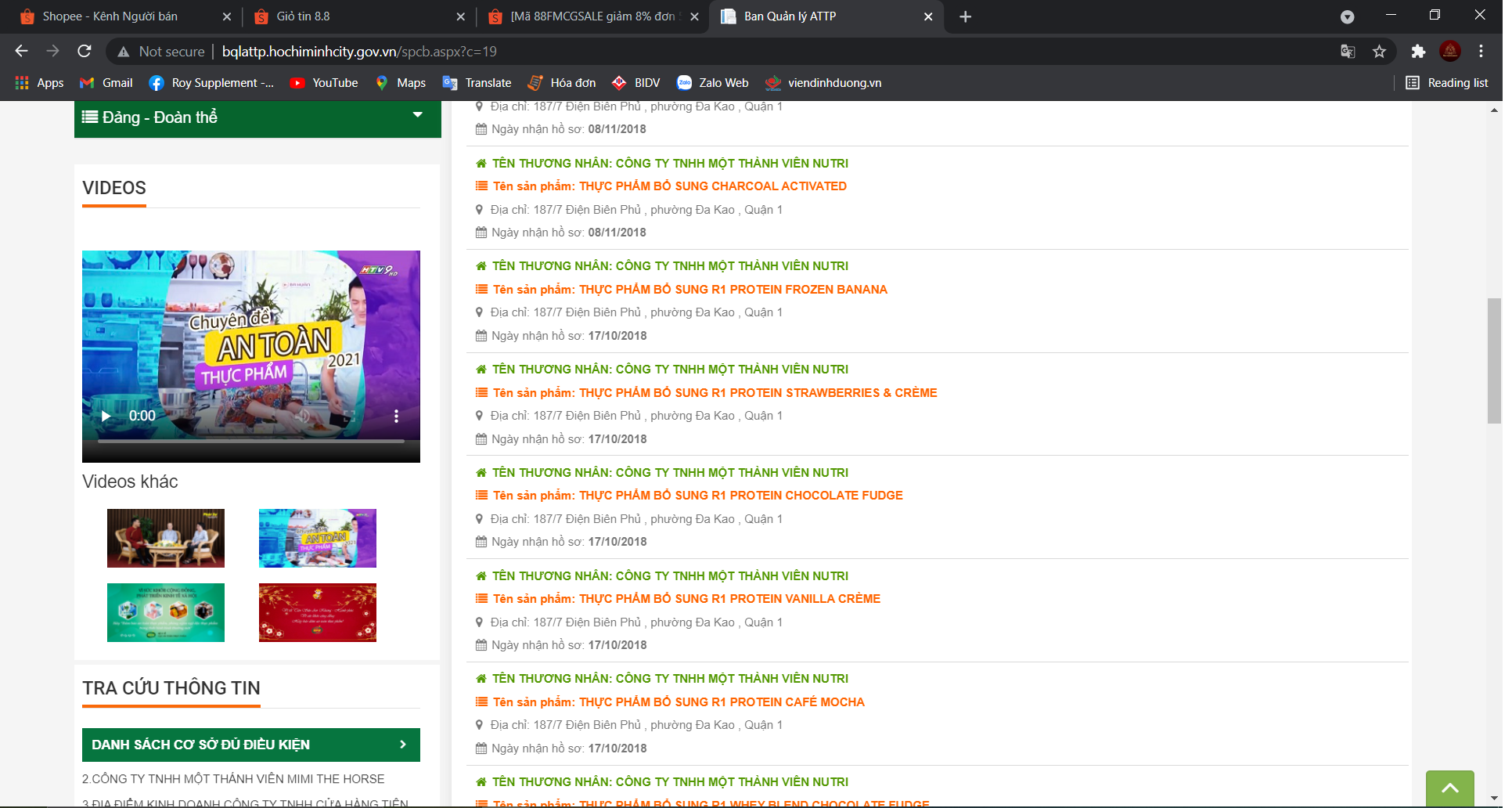
Task: Open Translate bookmark
Action: [477, 83]
